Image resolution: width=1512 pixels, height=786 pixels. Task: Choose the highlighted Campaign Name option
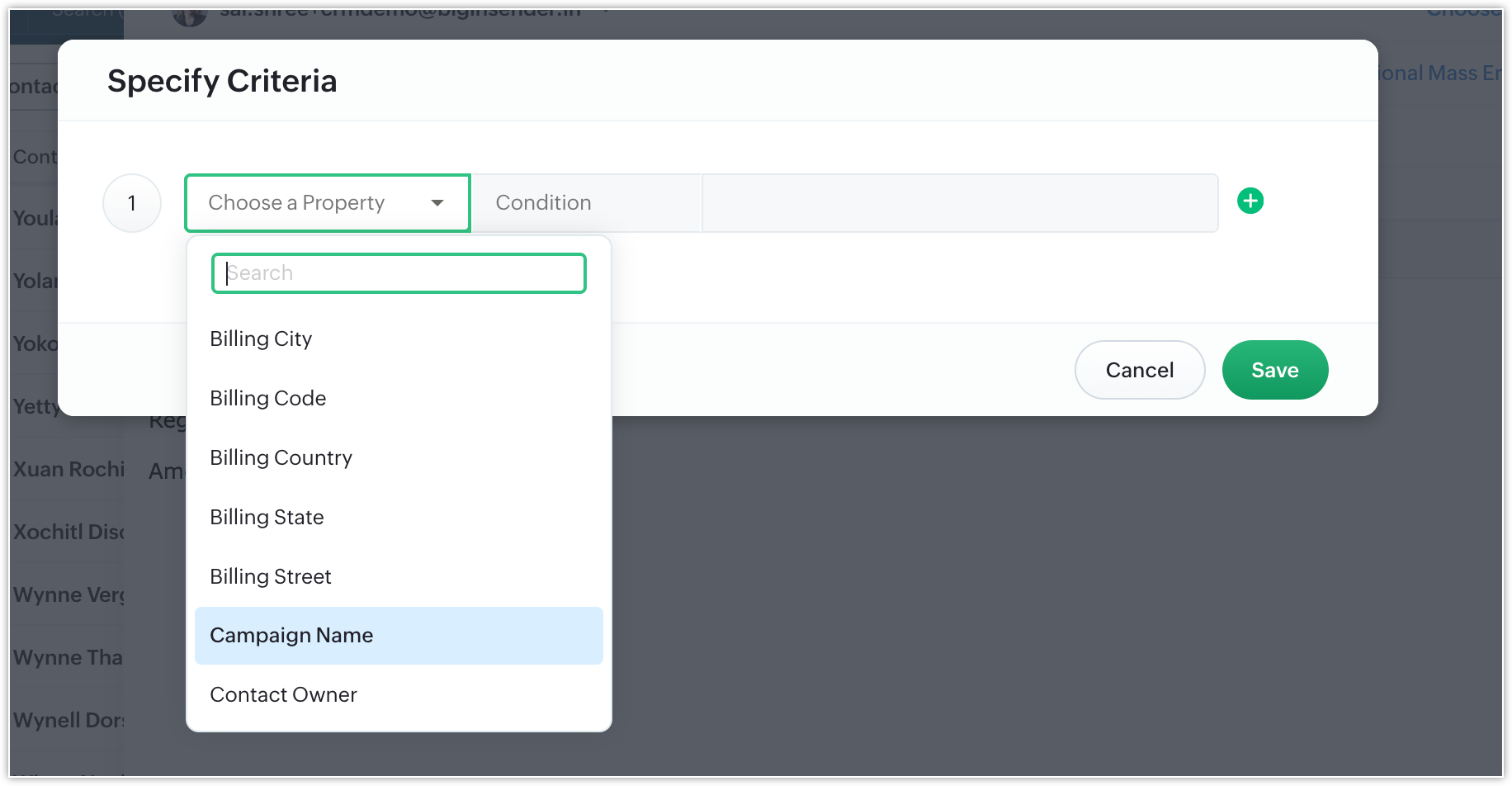399,636
